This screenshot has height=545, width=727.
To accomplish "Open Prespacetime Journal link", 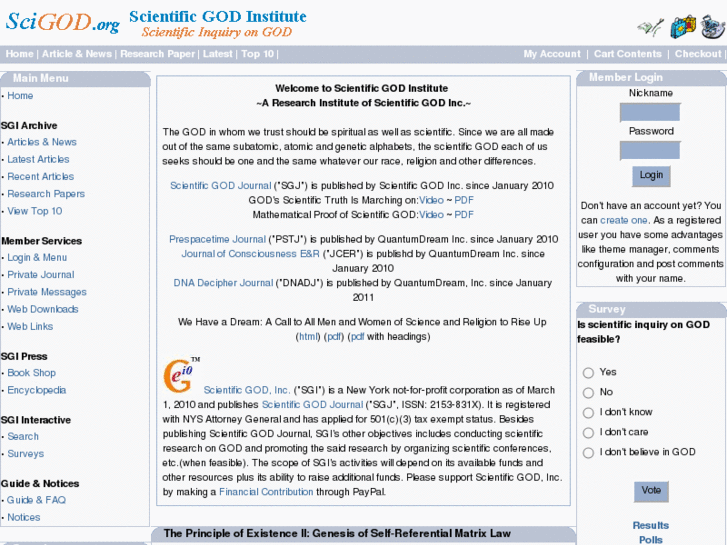I will (217, 239).
